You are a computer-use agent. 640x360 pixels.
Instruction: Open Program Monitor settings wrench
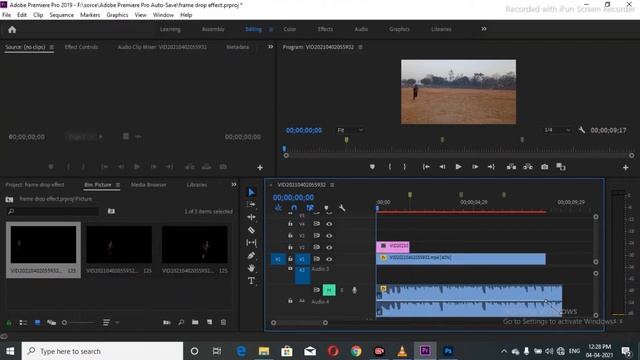click(582, 130)
